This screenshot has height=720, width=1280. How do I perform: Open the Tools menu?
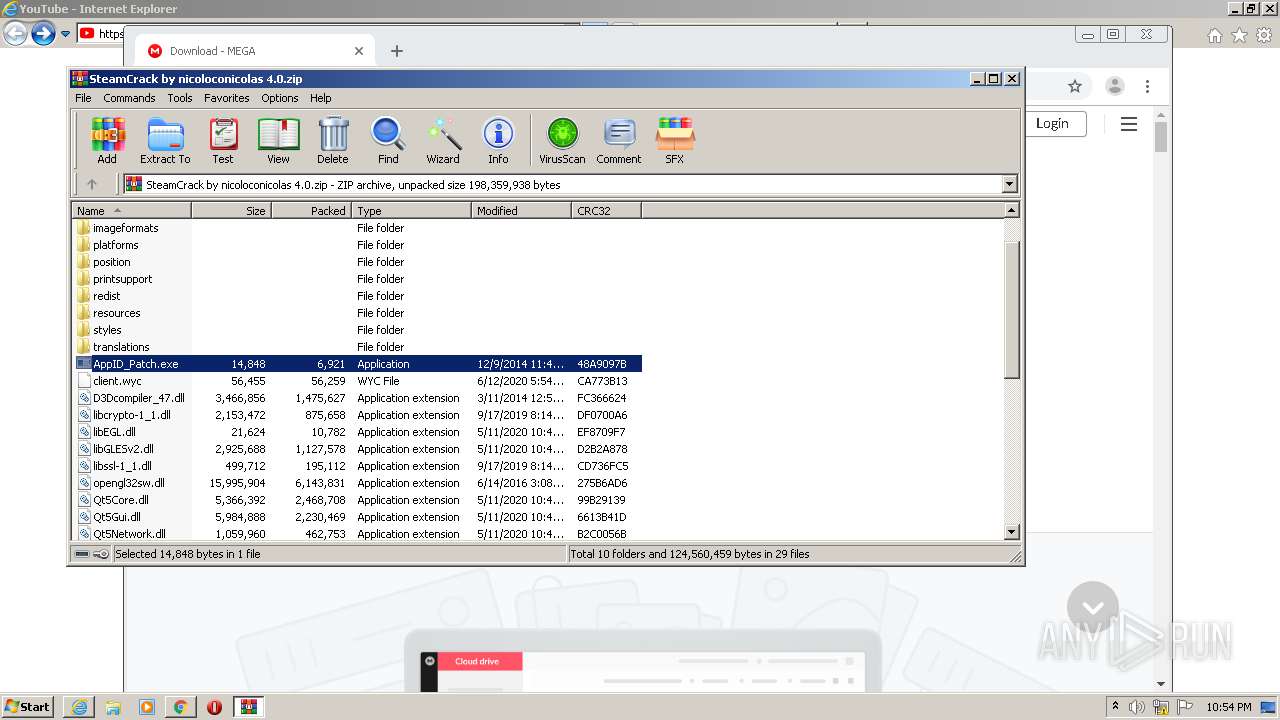tap(180, 98)
